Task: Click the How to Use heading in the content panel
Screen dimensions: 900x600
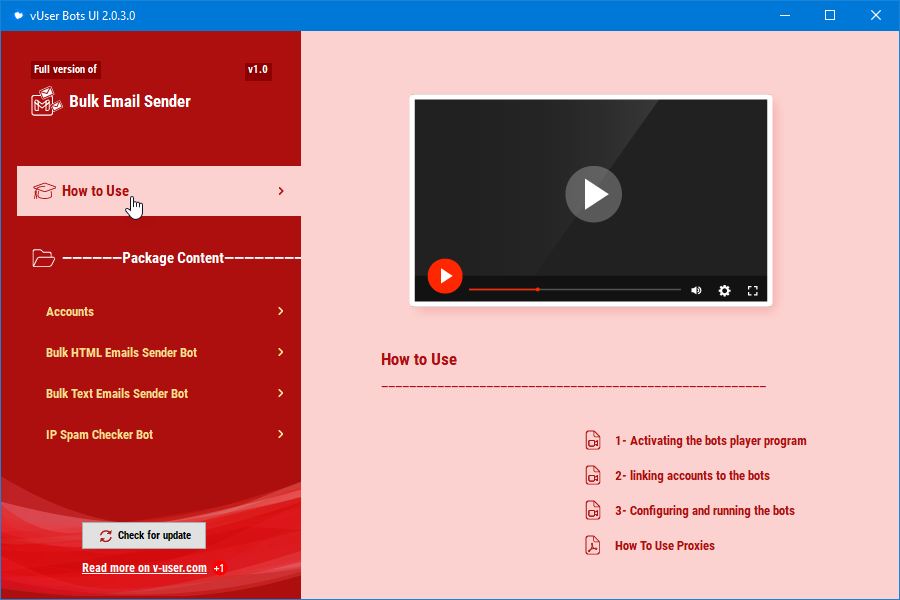Action: point(419,359)
